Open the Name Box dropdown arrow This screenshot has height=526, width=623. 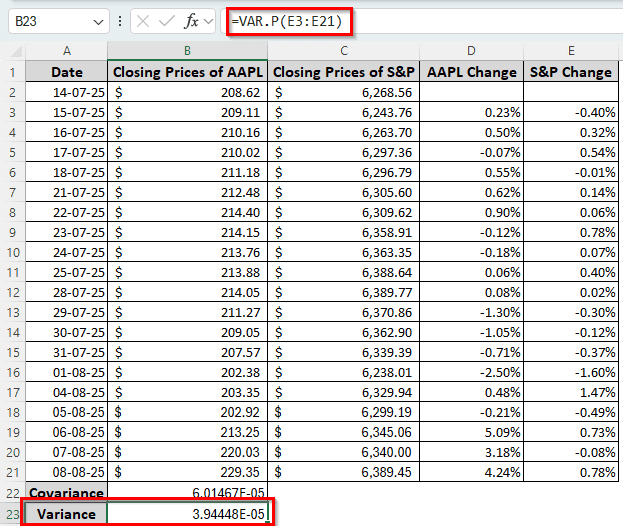coord(98,20)
